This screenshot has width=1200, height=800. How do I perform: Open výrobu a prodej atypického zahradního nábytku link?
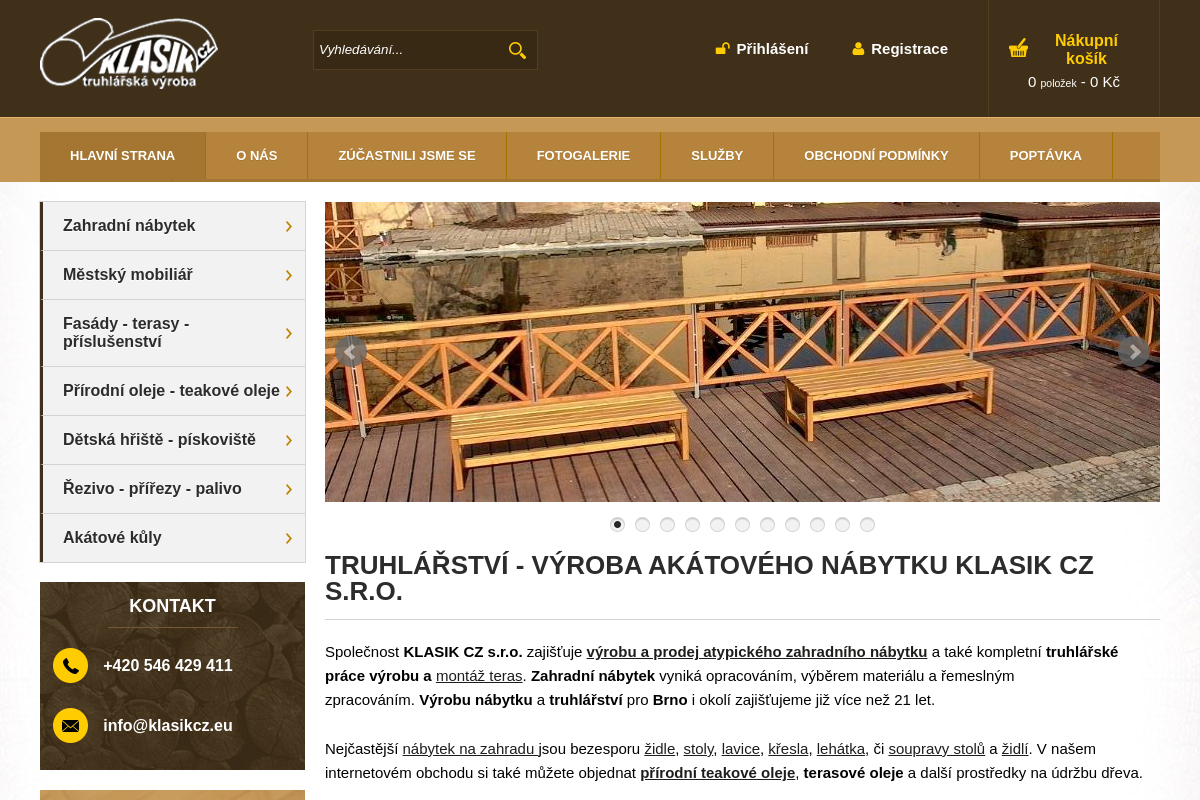tap(757, 652)
